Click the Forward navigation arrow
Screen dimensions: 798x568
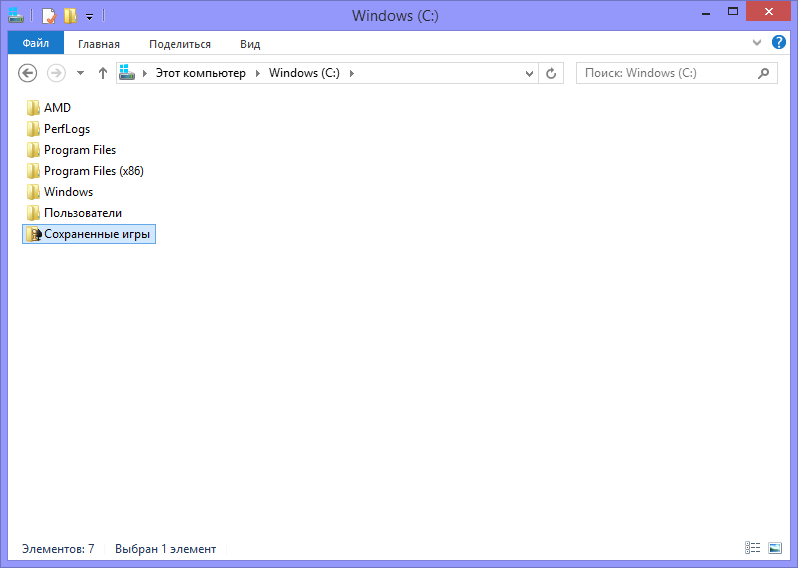56,73
